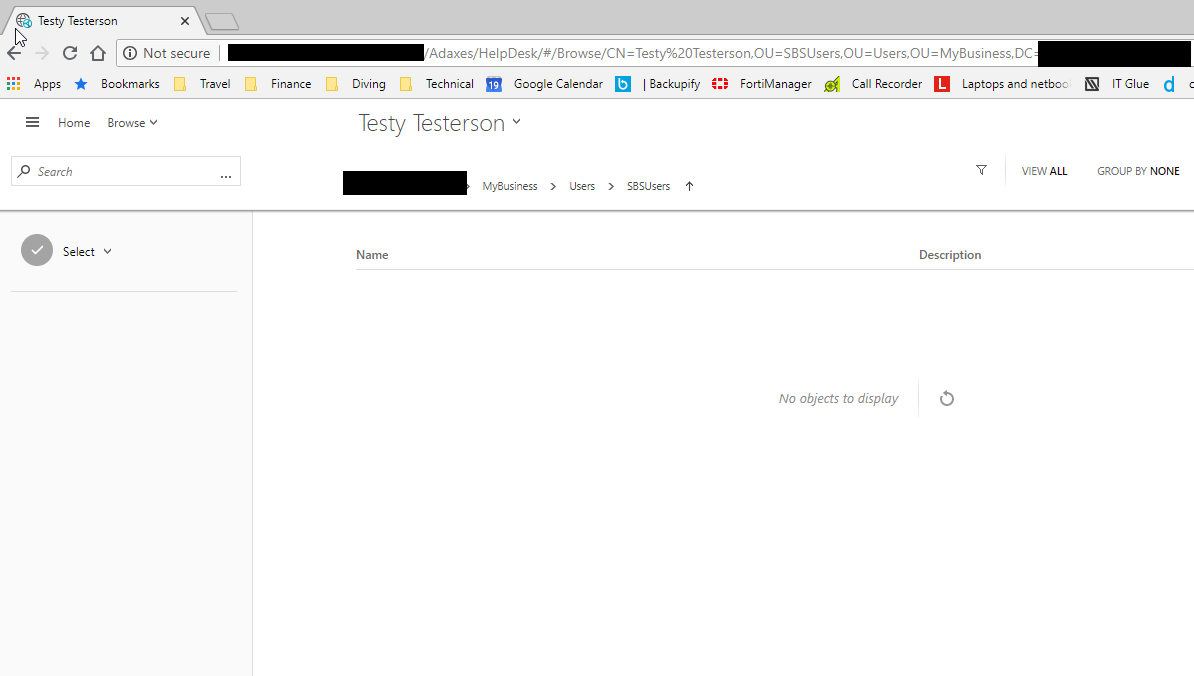The height and width of the screenshot is (676, 1194).
Task: Change the VIEW ALL setting
Action: tap(1044, 171)
